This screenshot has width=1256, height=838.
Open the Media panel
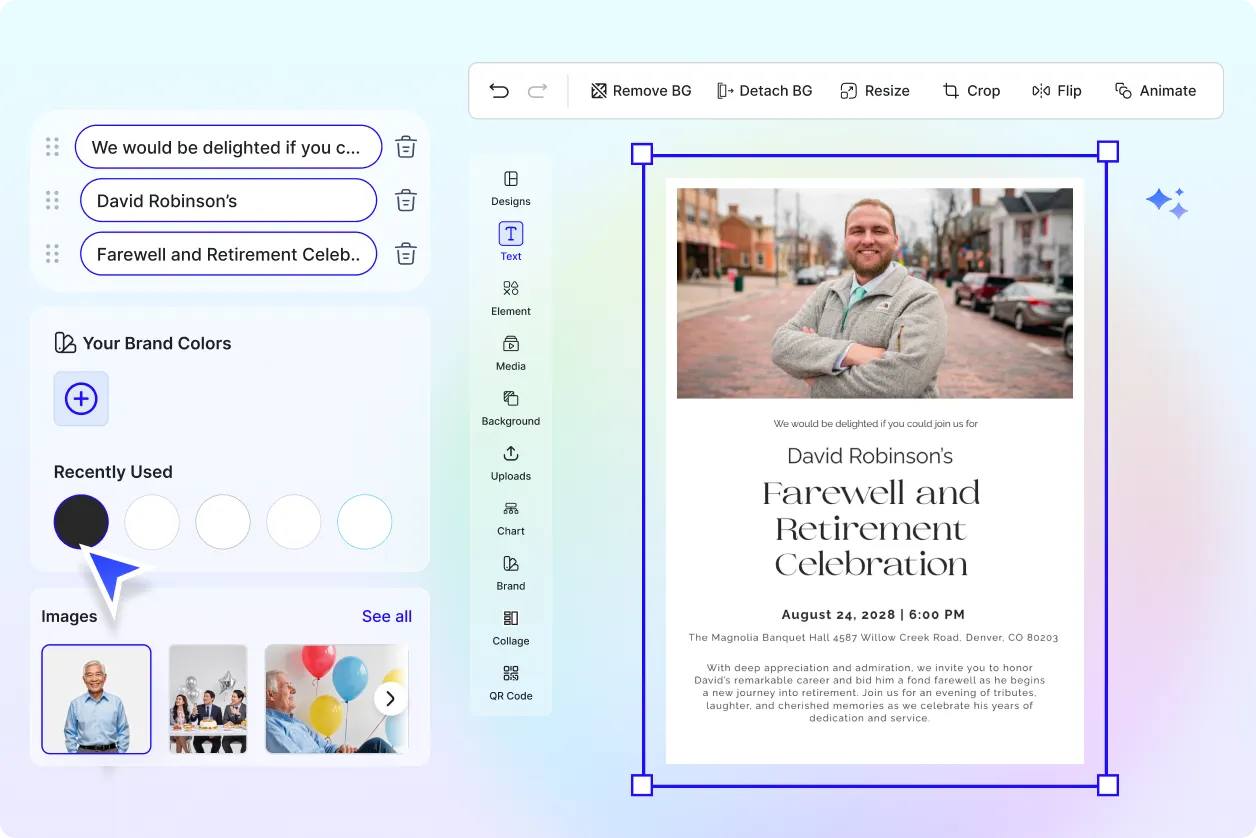pos(510,351)
